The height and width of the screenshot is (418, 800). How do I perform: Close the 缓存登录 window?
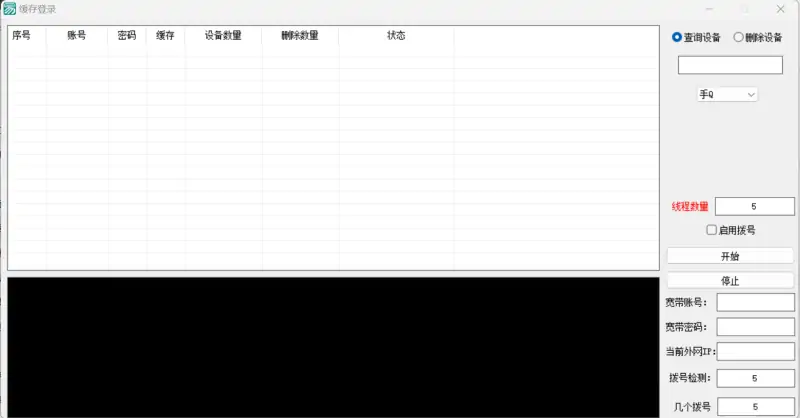point(780,9)
